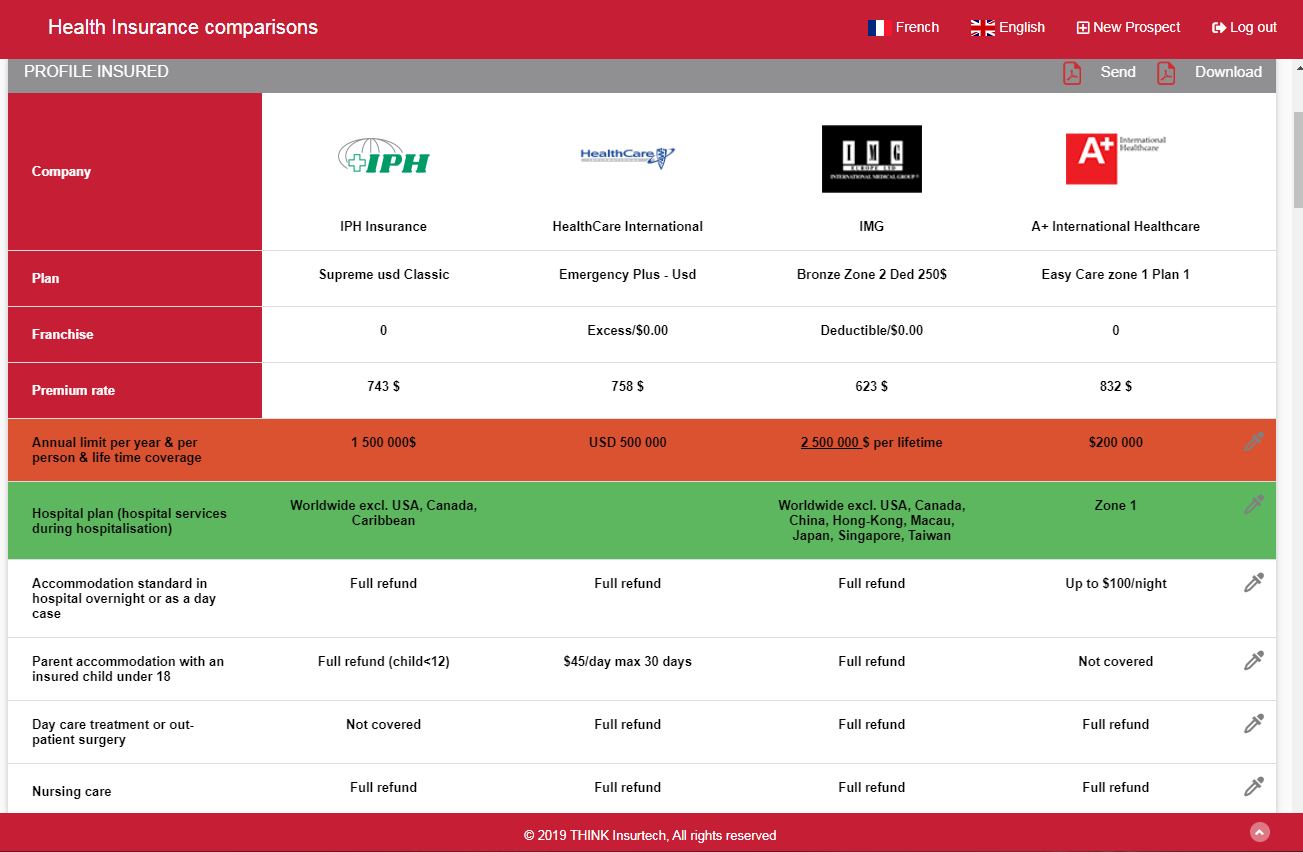Select the HealthCare International logo
This screenshot has width=1303, height=852.
[627, 157]
